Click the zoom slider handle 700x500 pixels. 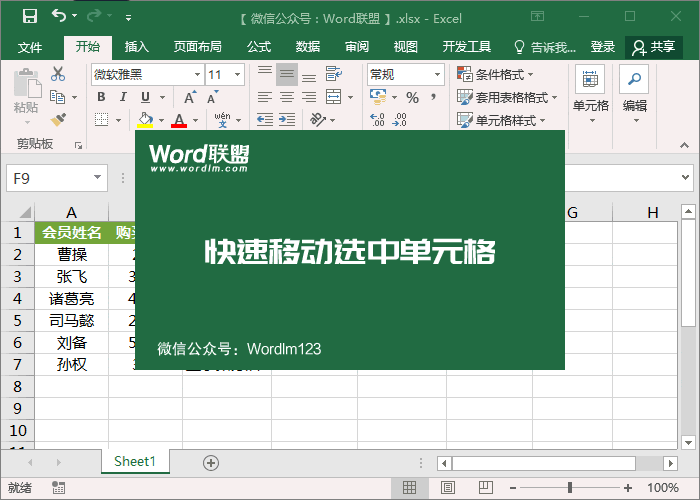pyautogui.click(x=570, y=488)
